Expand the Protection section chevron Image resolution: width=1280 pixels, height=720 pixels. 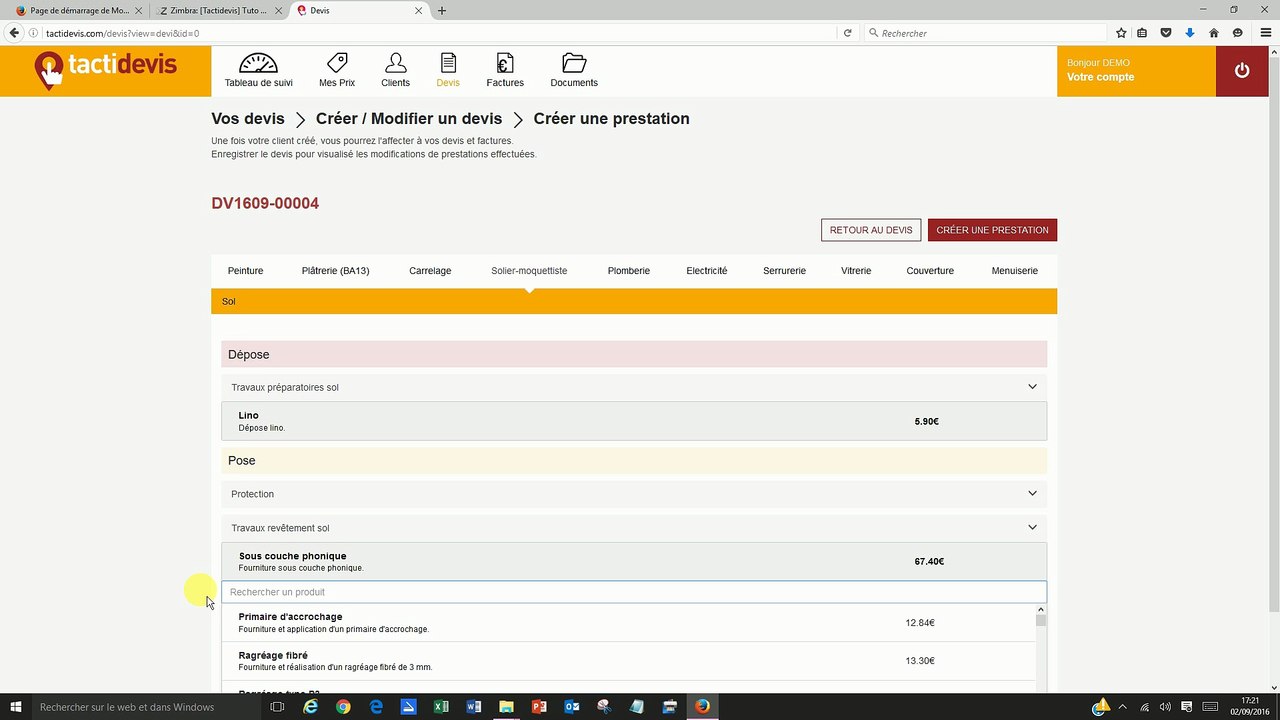[1032, 493]
